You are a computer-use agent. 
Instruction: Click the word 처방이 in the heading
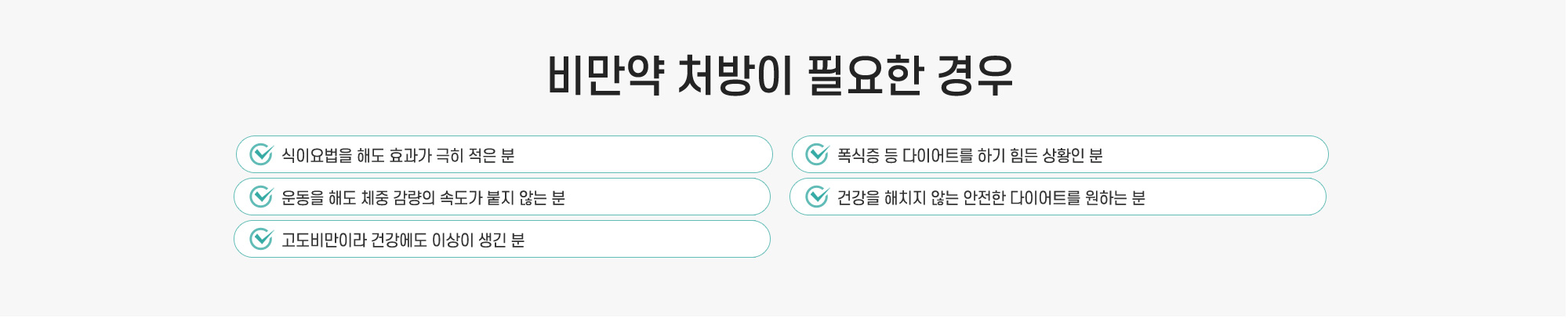coord(735,76)
